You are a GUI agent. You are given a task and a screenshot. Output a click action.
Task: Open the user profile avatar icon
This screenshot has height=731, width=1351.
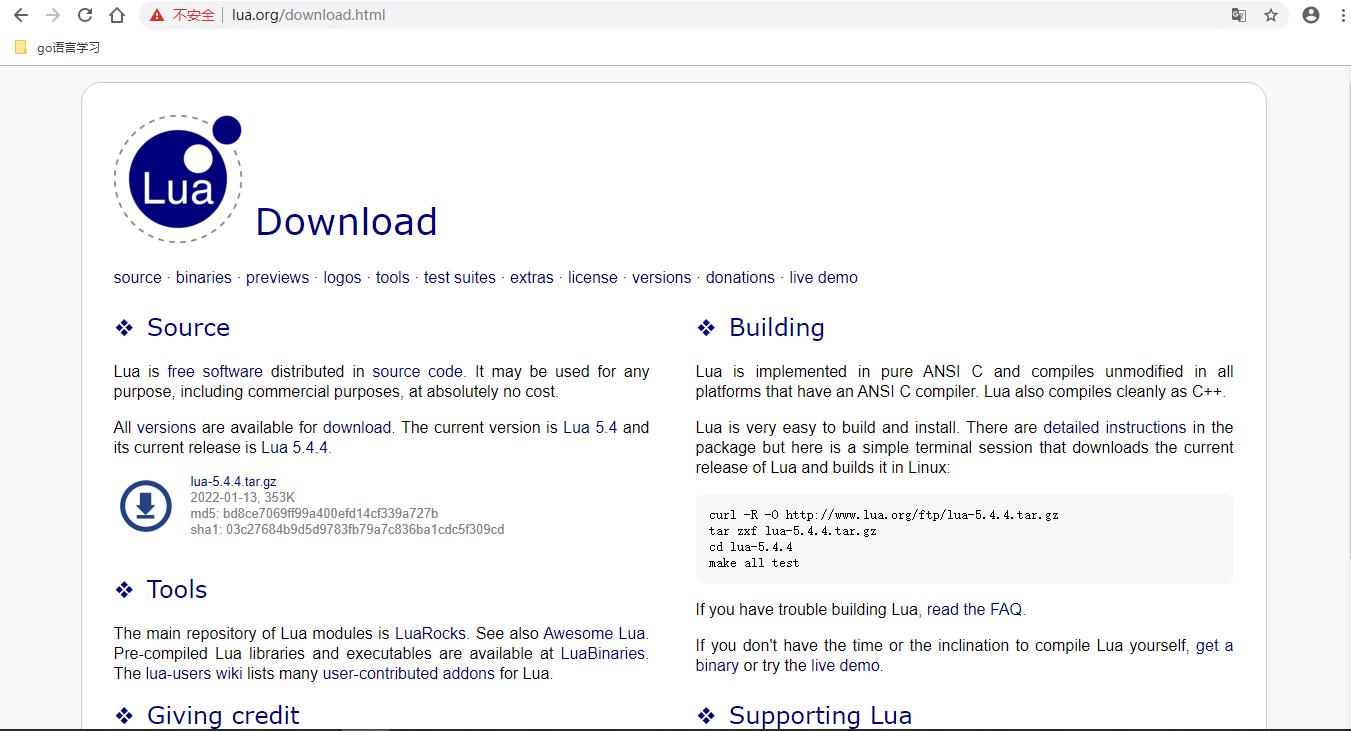[x=1311, y=15]
